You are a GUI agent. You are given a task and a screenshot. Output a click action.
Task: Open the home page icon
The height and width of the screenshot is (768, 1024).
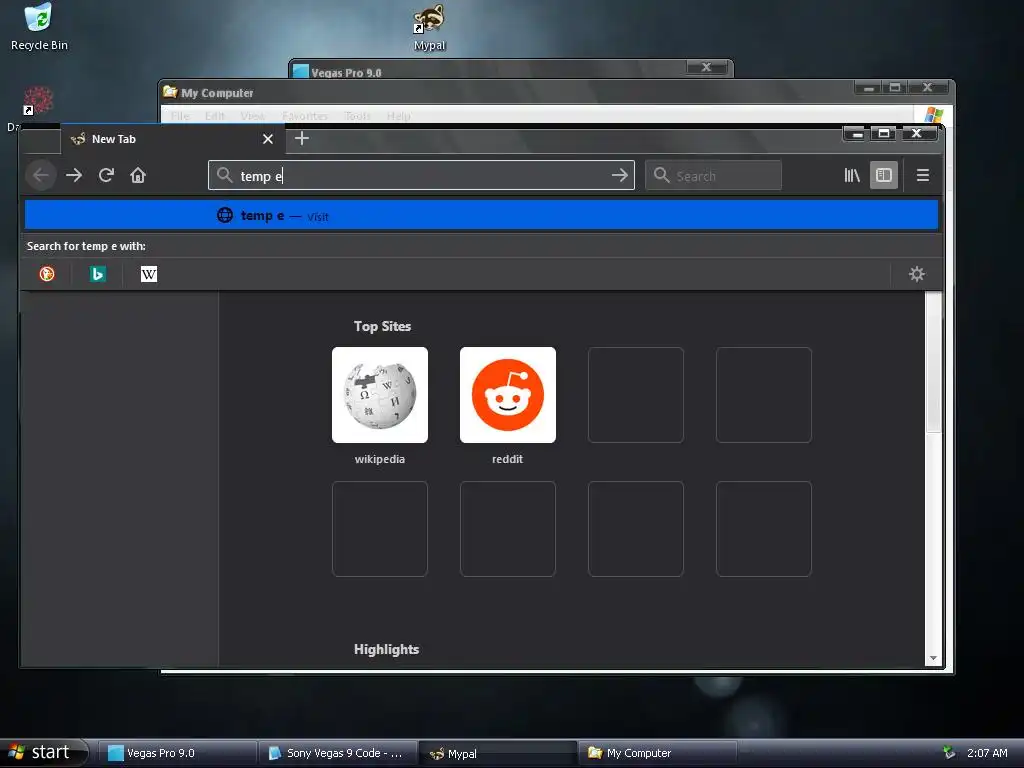point(138,175)
